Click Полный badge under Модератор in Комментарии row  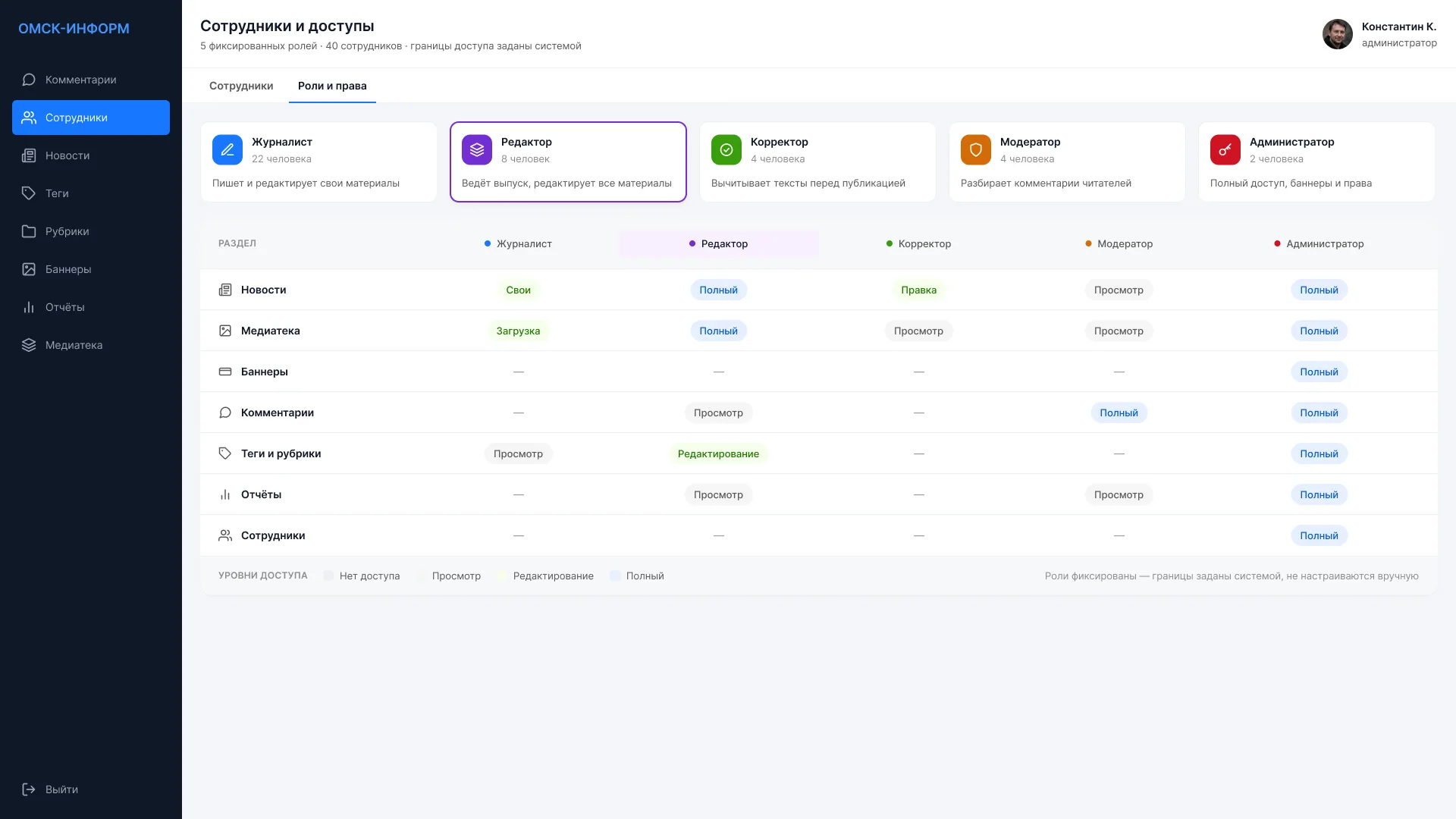(1119, 413)
